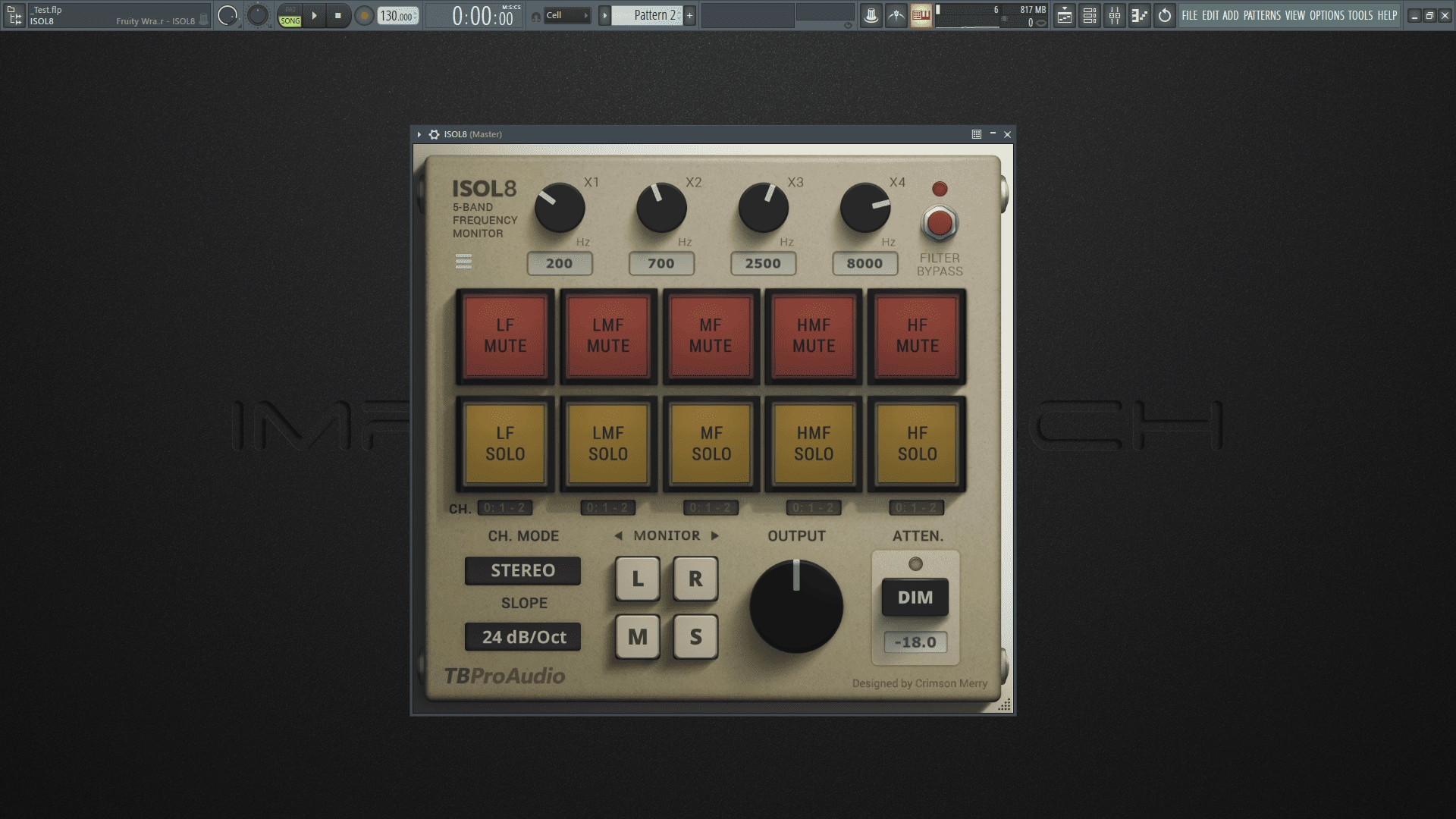The image size is (1456, 819).
Task: Open the ADD menu
Action: click(1230, 15)
